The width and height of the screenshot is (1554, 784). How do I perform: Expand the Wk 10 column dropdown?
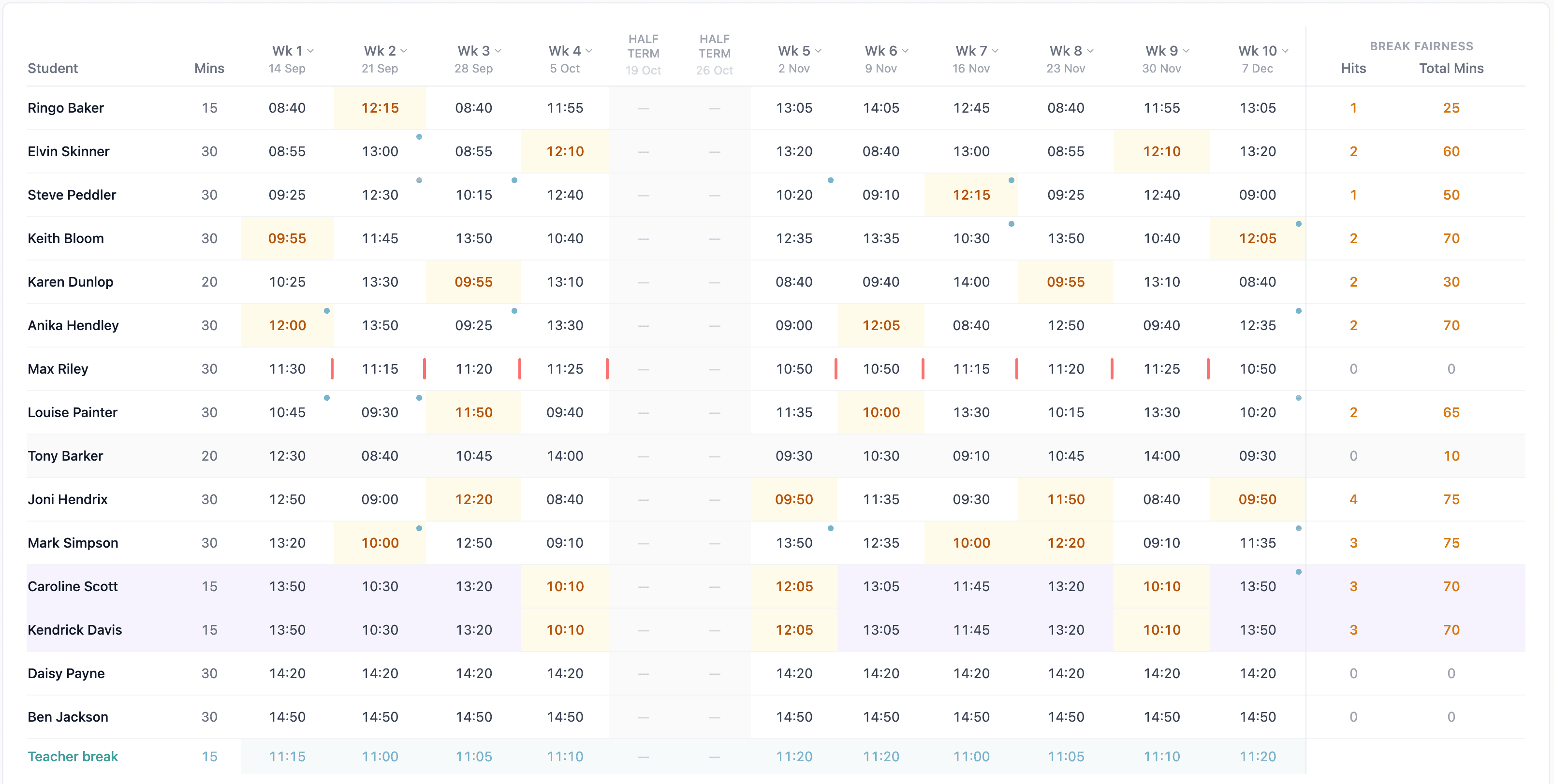(1285, 51)
